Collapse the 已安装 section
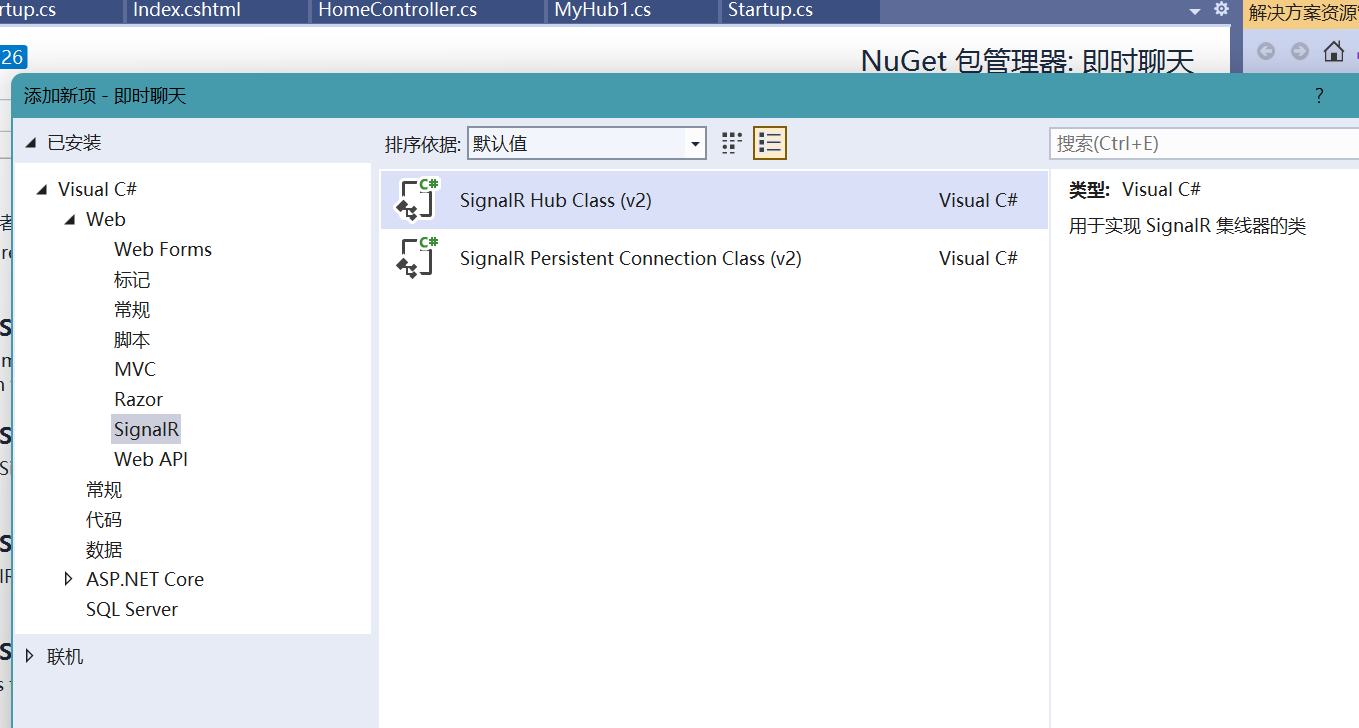Viewport: 1359px width, 728px height. [x=31, y=143]
